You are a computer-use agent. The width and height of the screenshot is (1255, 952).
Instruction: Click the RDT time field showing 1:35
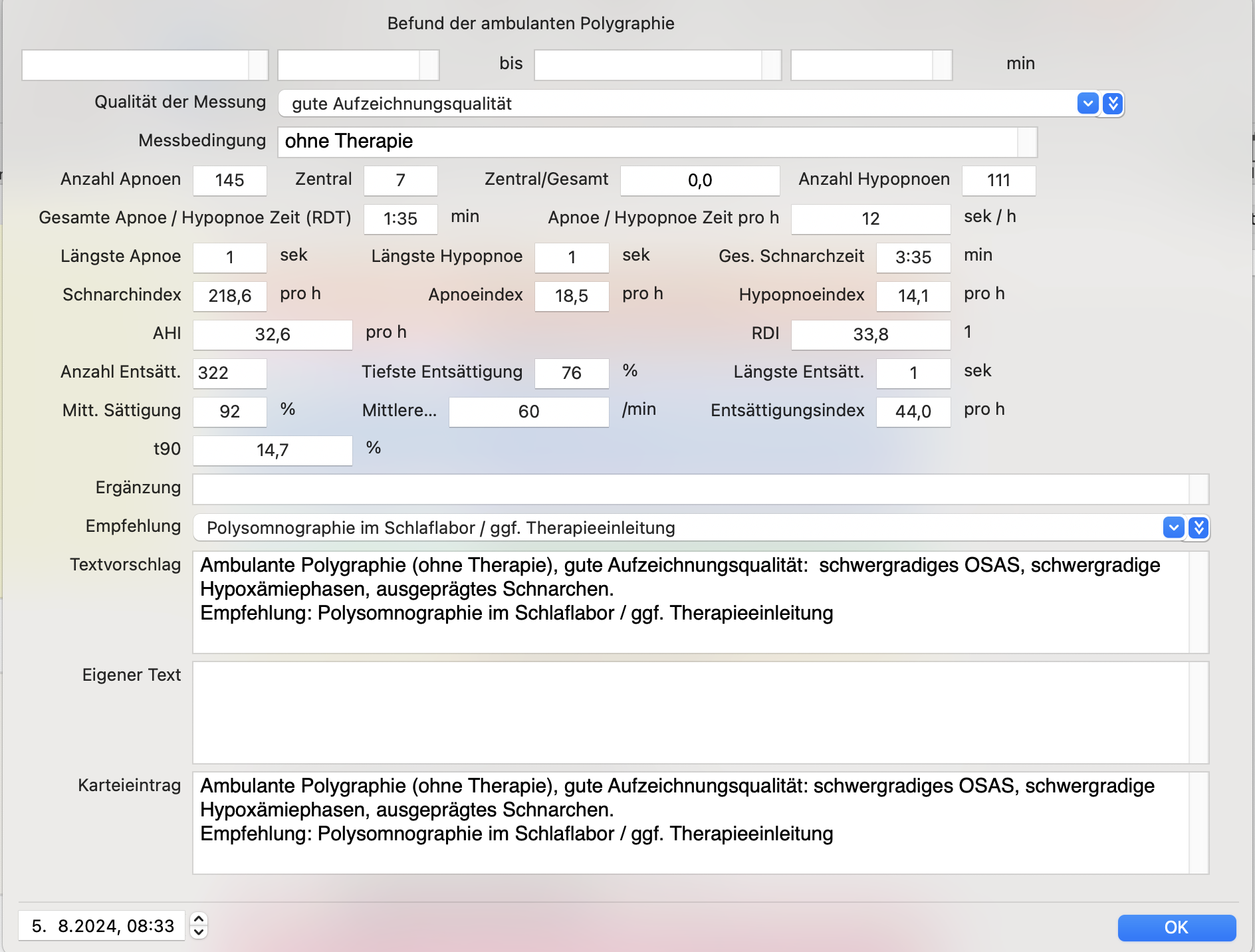tap(400, 219)
